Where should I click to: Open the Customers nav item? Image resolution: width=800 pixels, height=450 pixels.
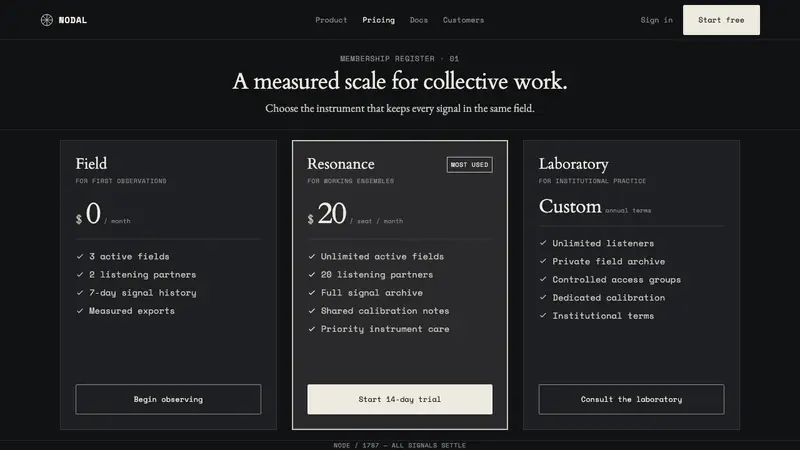[x=463, y=20]
